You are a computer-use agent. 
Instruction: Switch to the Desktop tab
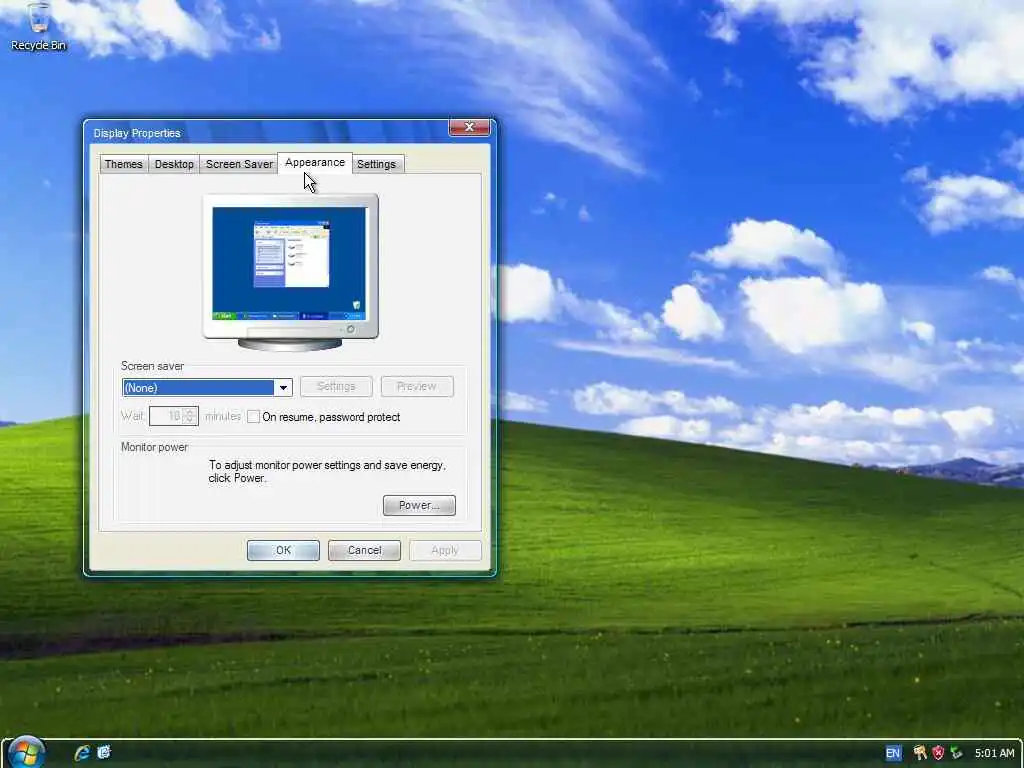point(174,164)
